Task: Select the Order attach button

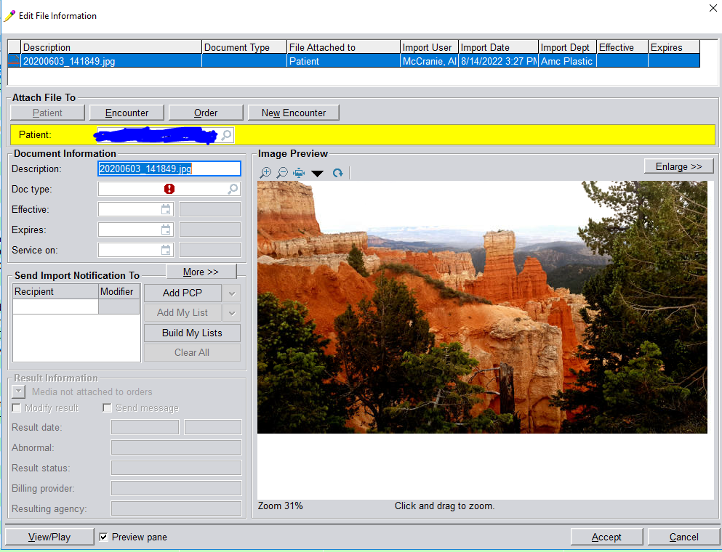Action: click(x=206, y=113)
